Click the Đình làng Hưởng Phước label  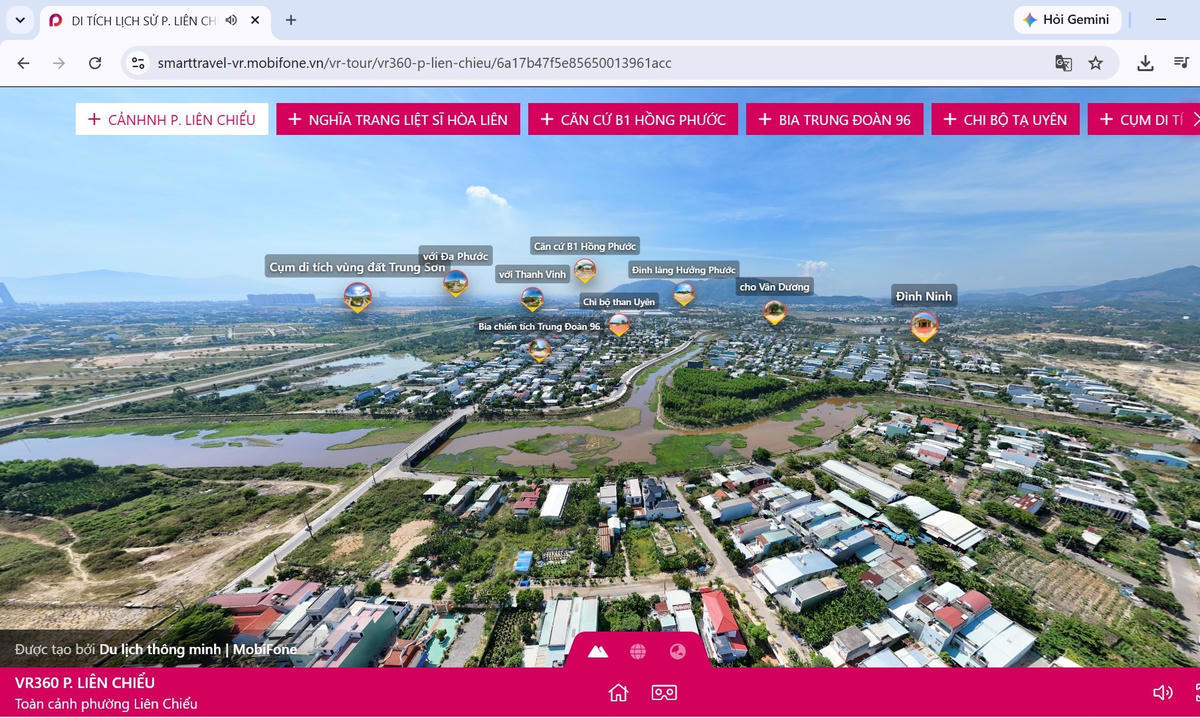(x=684, y=270)
